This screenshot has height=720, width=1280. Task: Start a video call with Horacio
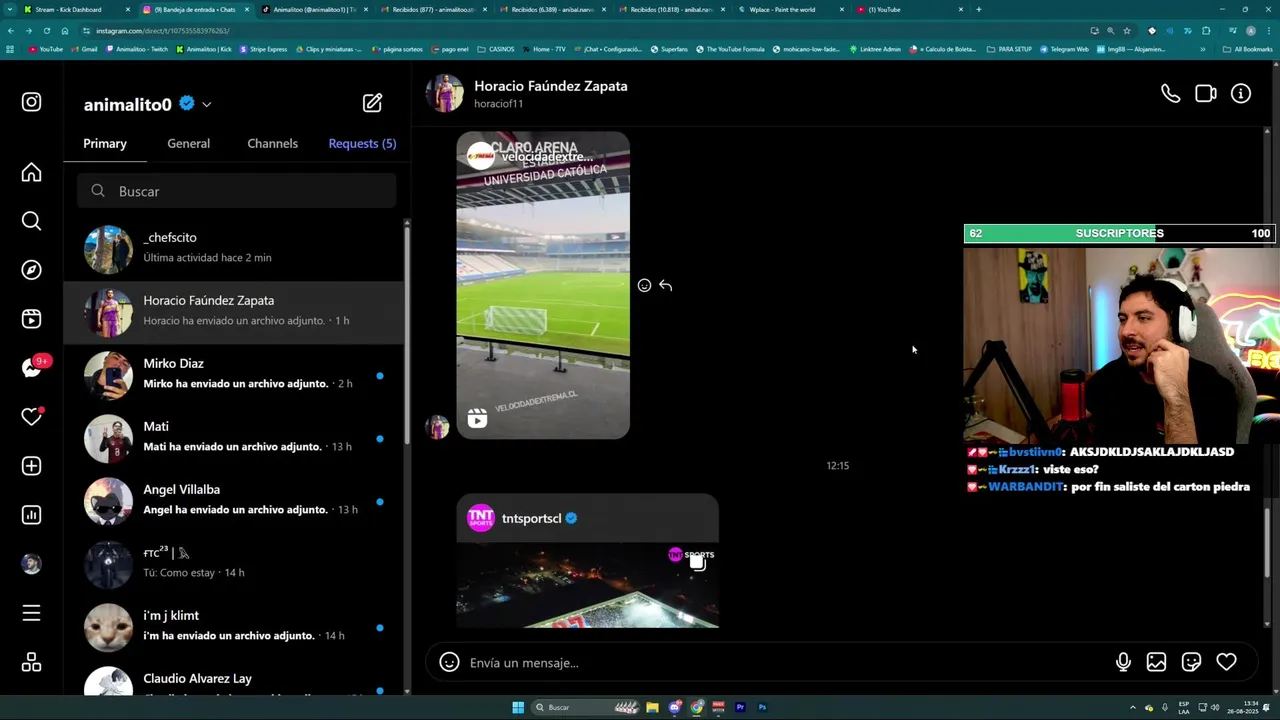[x=1205, y=94]
